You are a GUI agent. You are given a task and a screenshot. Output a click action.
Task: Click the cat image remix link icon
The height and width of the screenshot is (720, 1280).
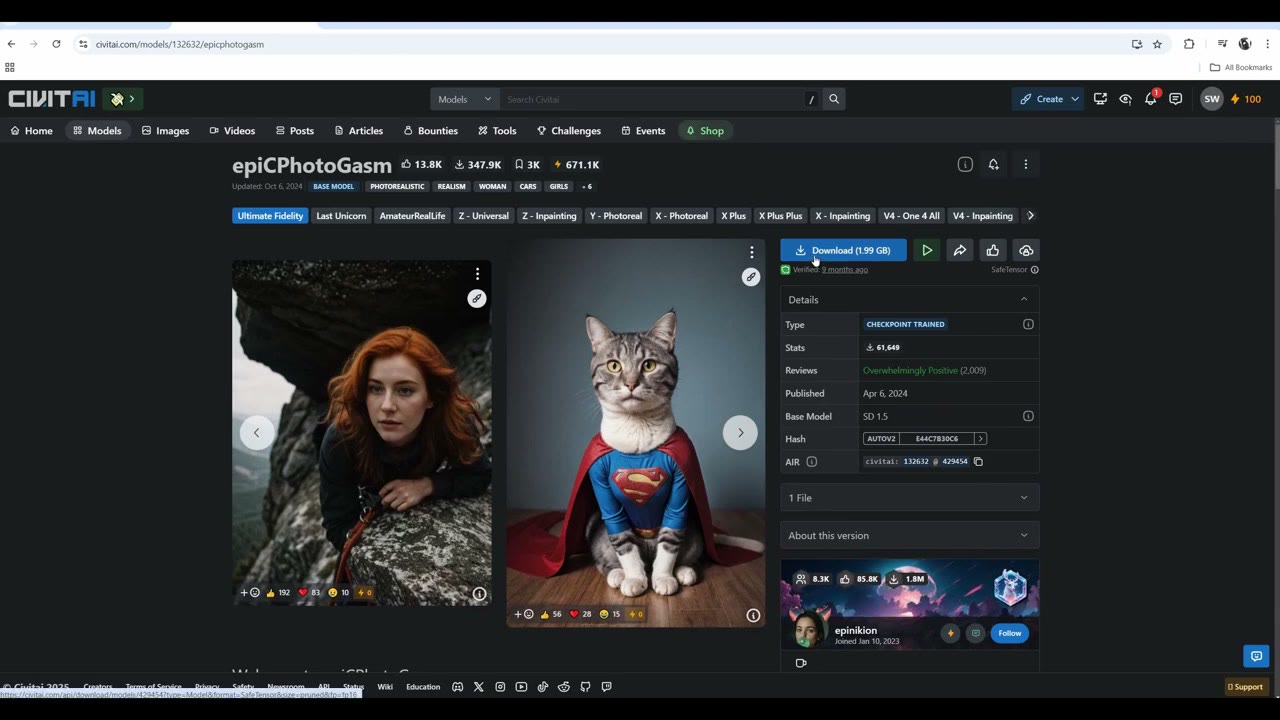coord(751,277)
